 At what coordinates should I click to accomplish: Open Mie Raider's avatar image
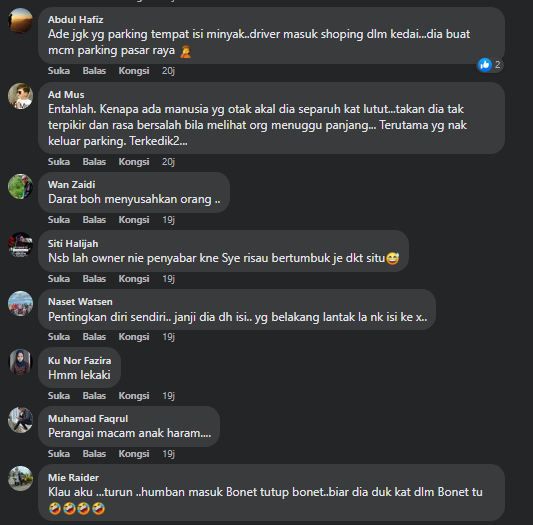(x=20, y=478)
